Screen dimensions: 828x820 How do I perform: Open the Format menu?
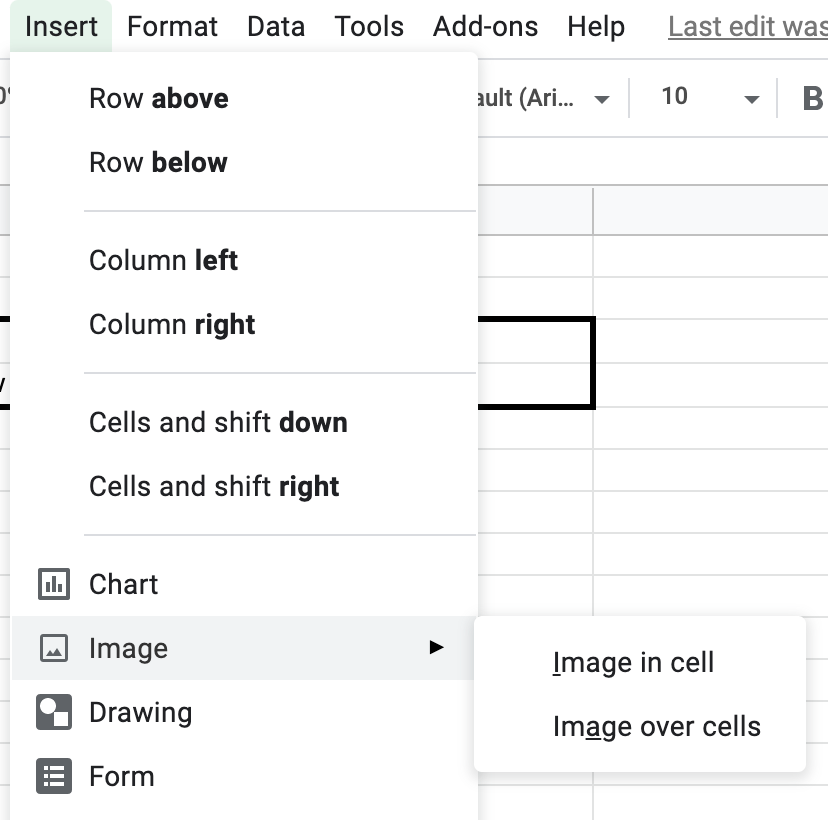pos(172,26)
